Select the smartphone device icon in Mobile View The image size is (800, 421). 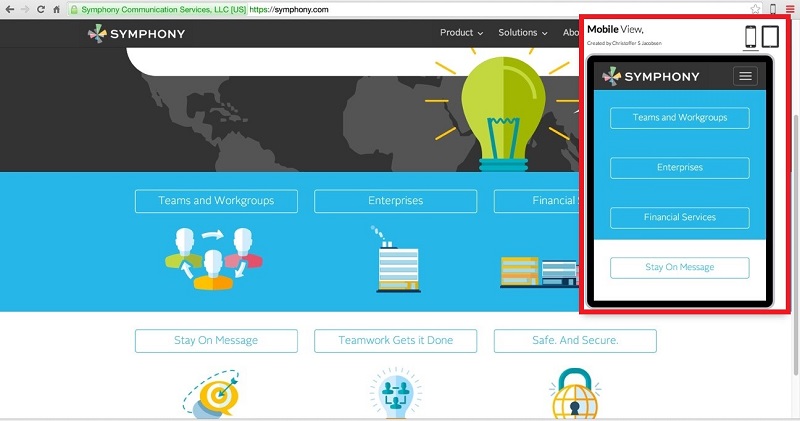(x=751, y=37)
